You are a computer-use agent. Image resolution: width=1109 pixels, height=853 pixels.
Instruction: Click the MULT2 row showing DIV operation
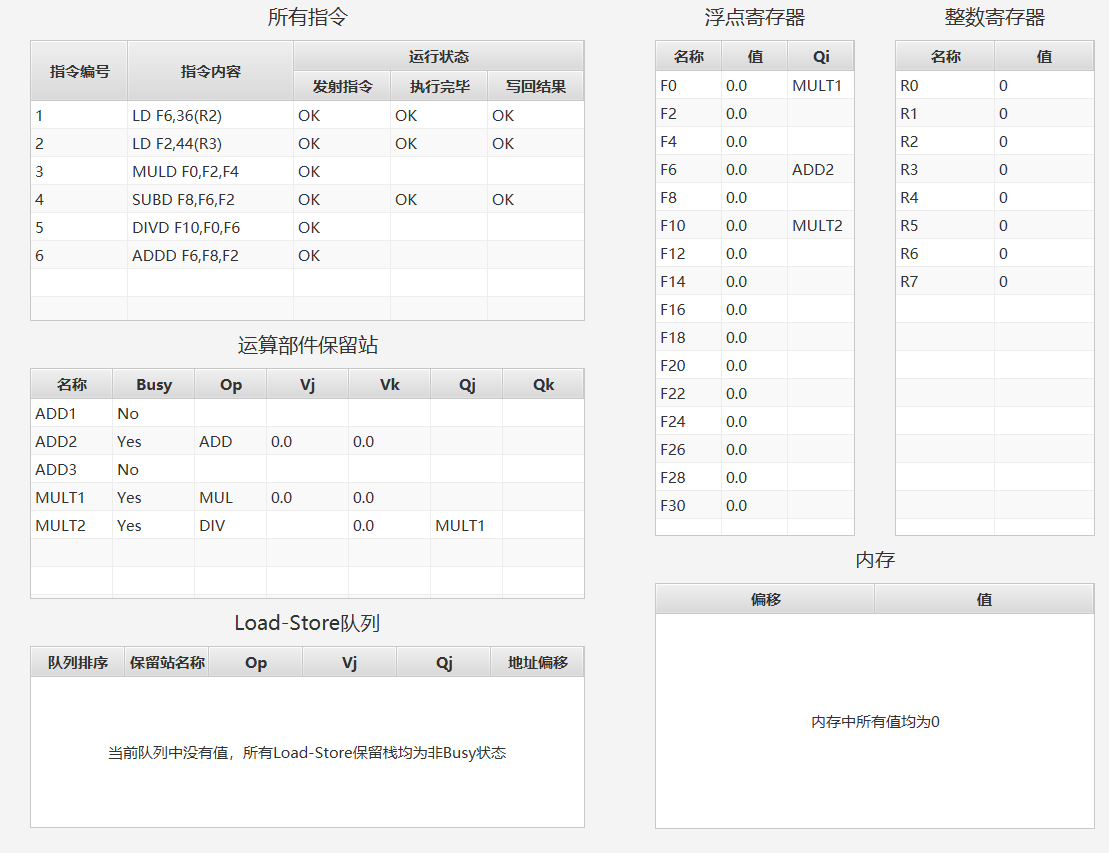click(70, 524)
